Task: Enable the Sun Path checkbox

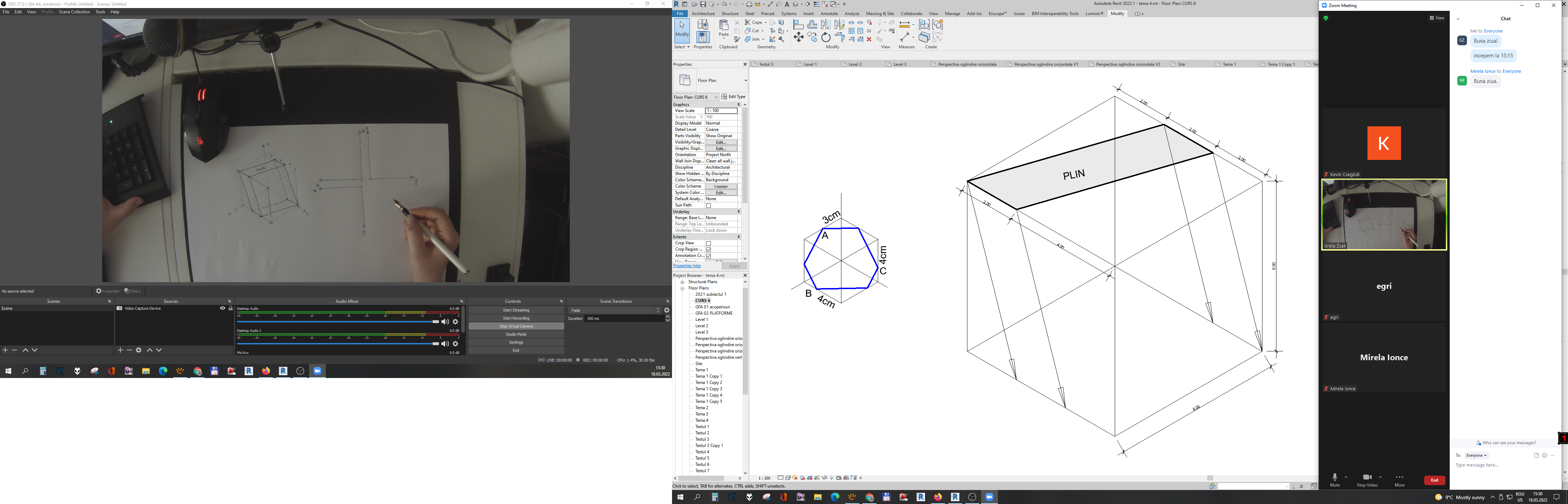Action: pos(708,206)
